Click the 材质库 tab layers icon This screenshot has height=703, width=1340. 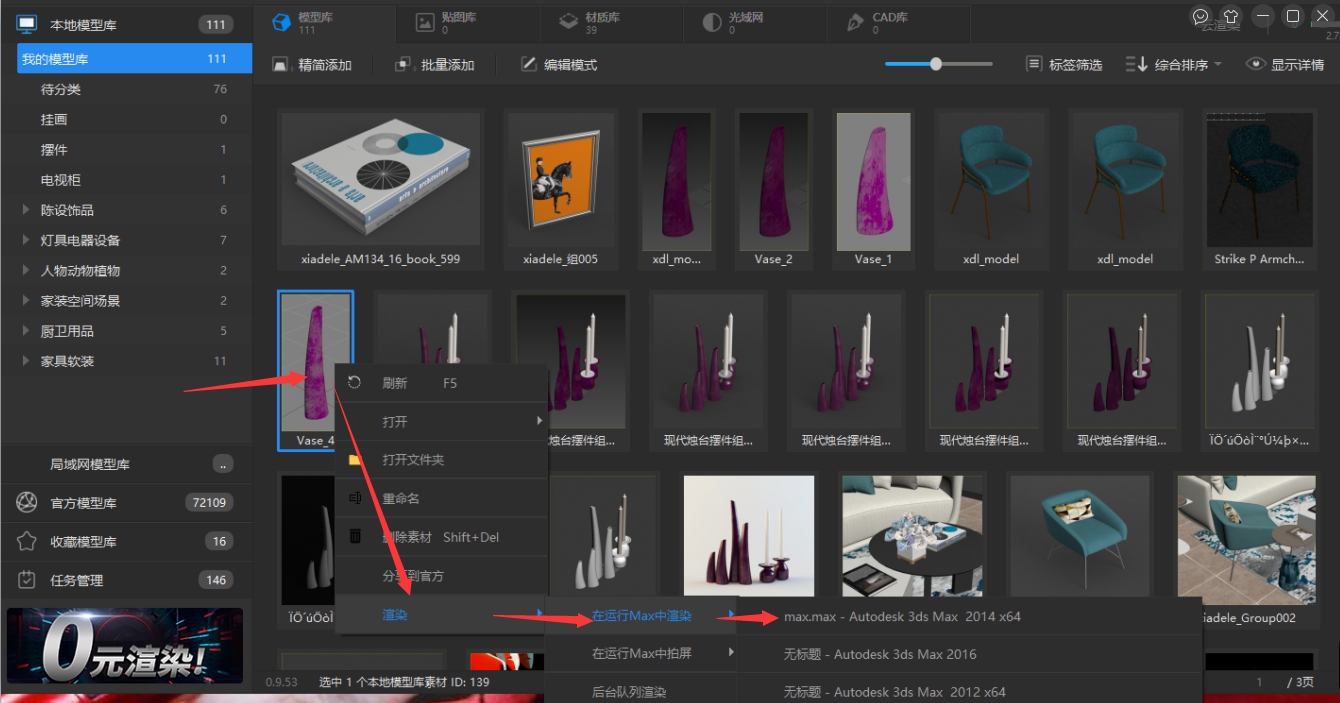[569, 21]
